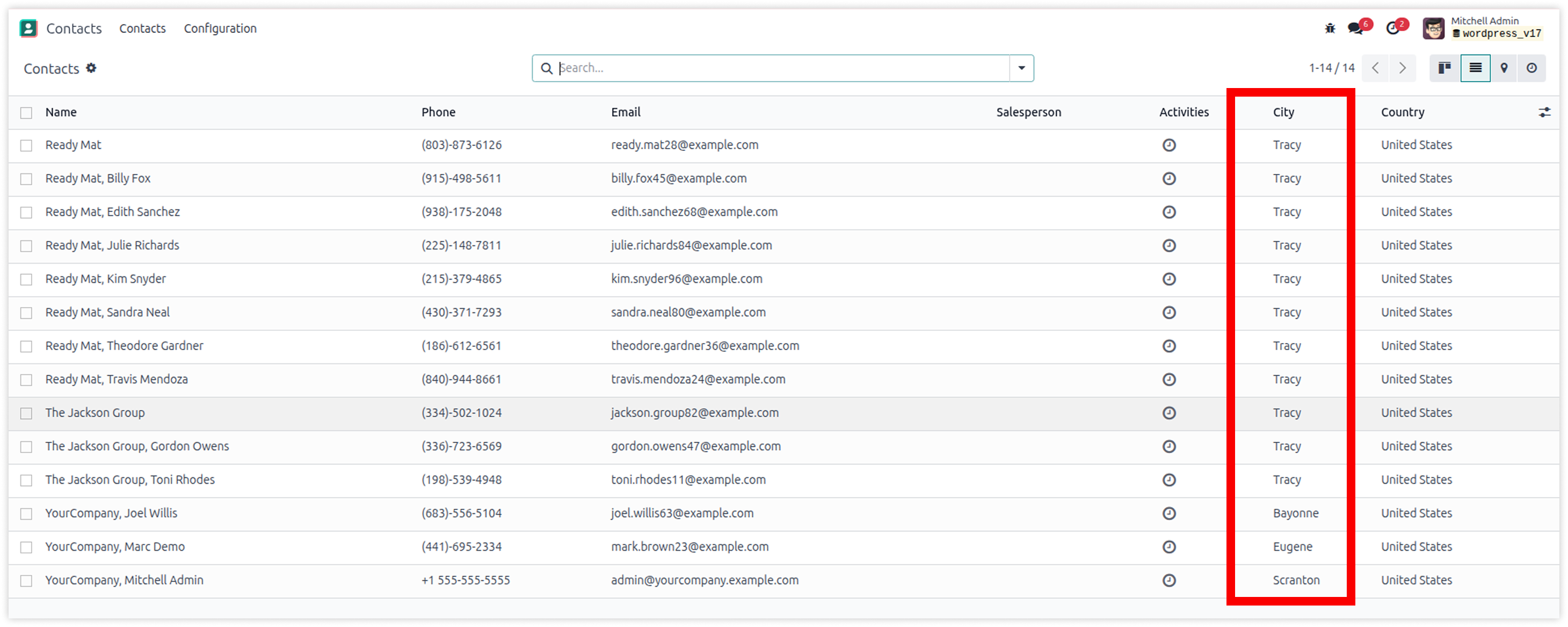
Task: Toggle the select-all checkbox in header
Action: coord(26,113)
